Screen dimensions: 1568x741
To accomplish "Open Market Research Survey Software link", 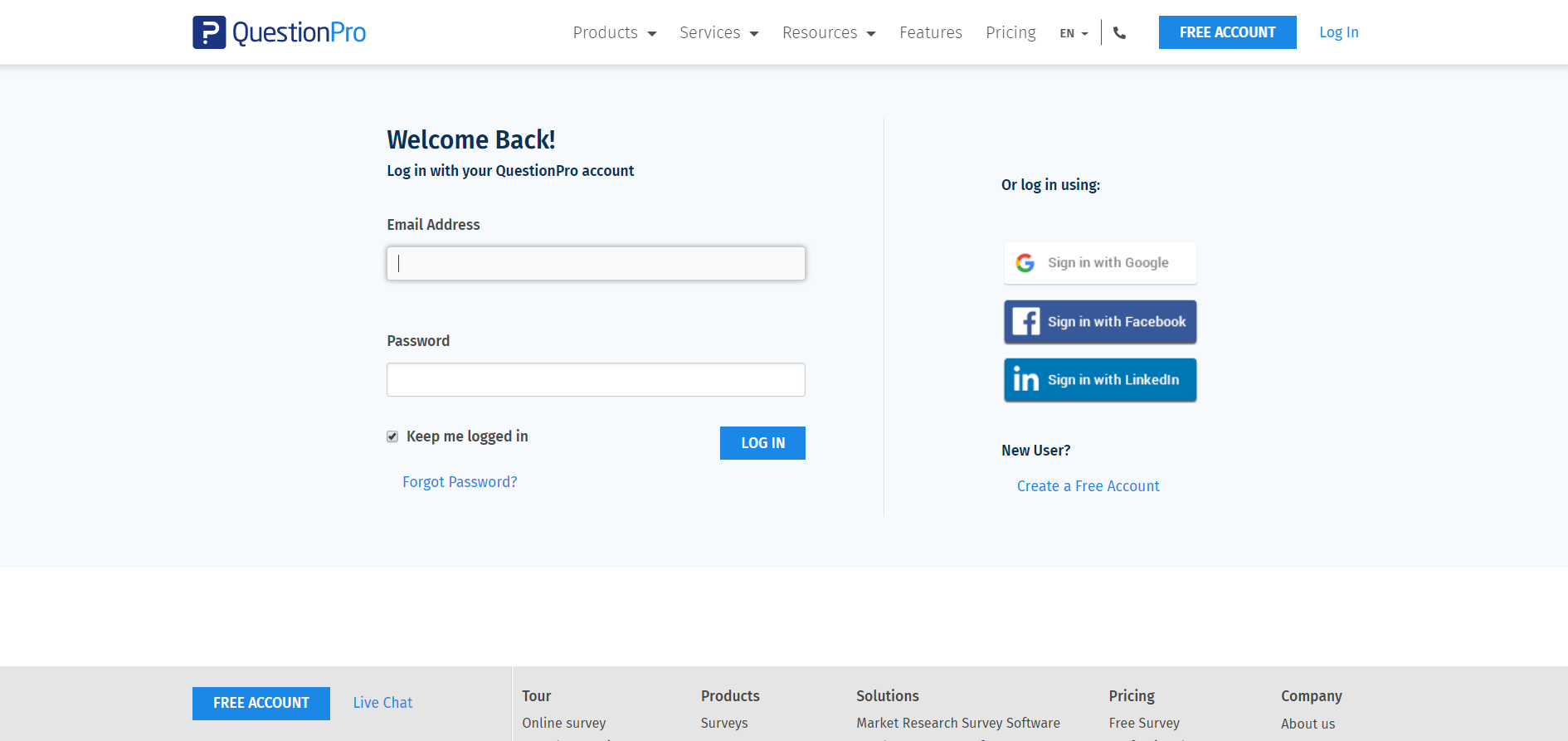I will click(x=958, y=723).
